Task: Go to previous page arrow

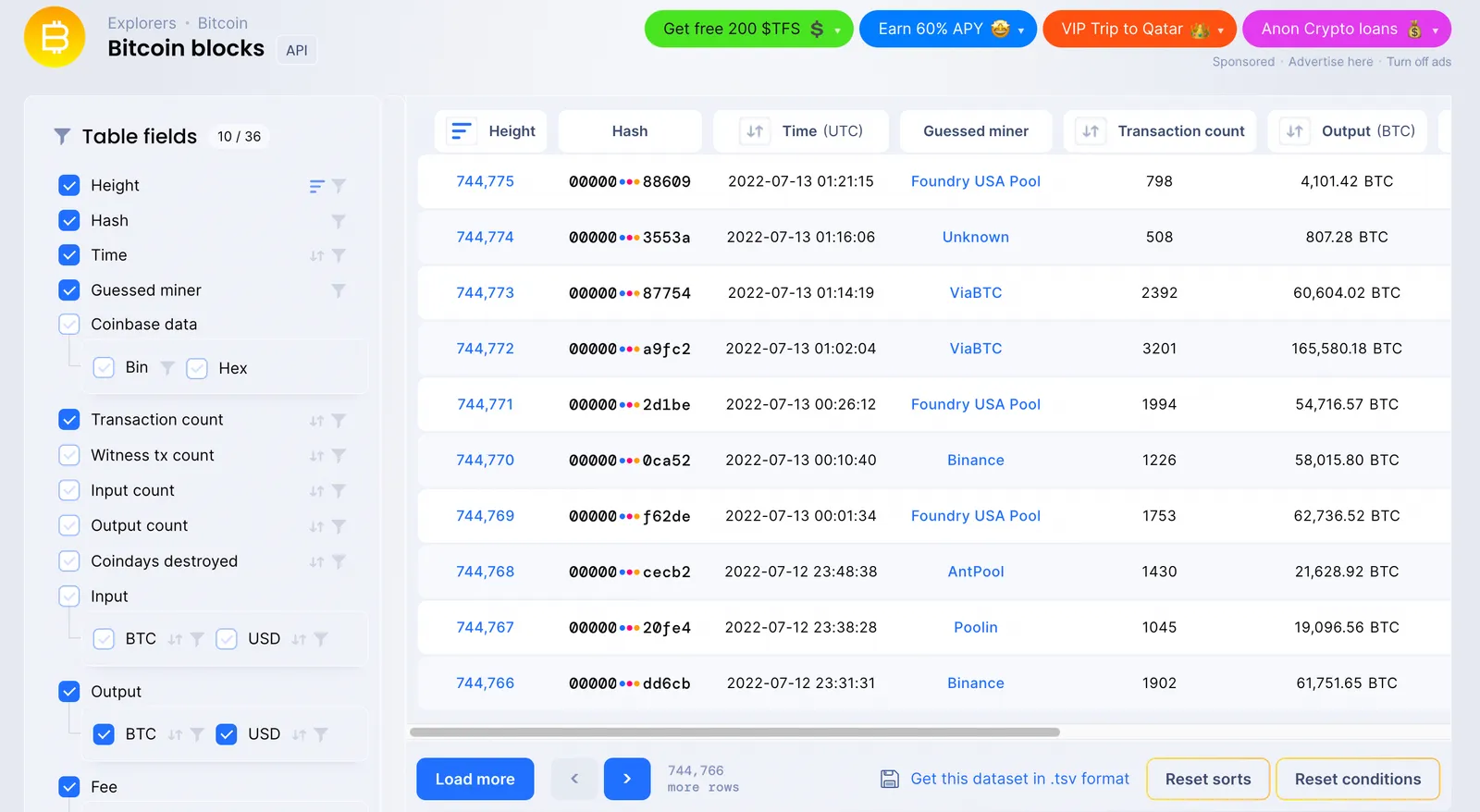Action: click(574, 779)
